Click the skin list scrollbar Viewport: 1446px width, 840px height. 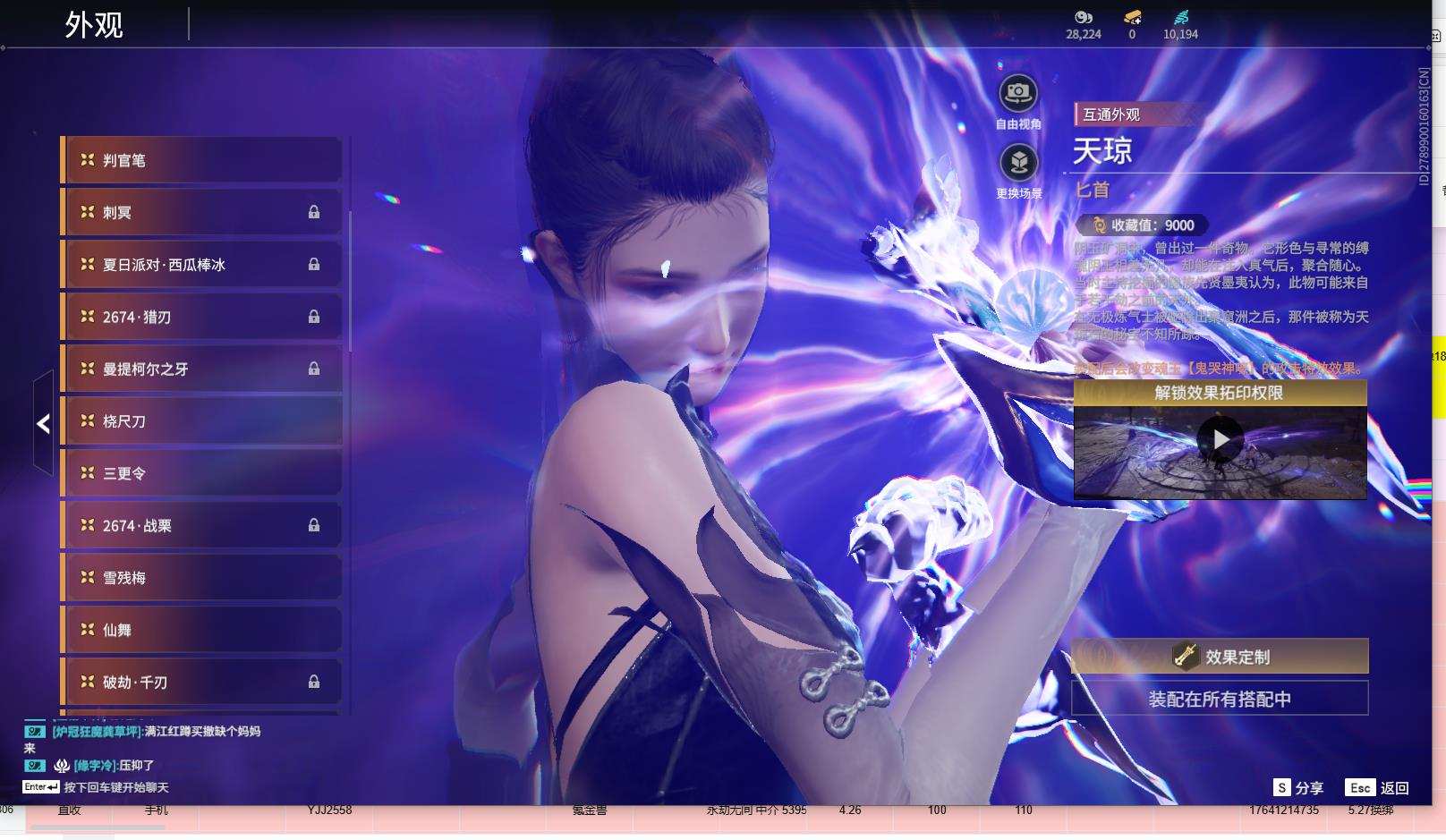tap(350, 282)
